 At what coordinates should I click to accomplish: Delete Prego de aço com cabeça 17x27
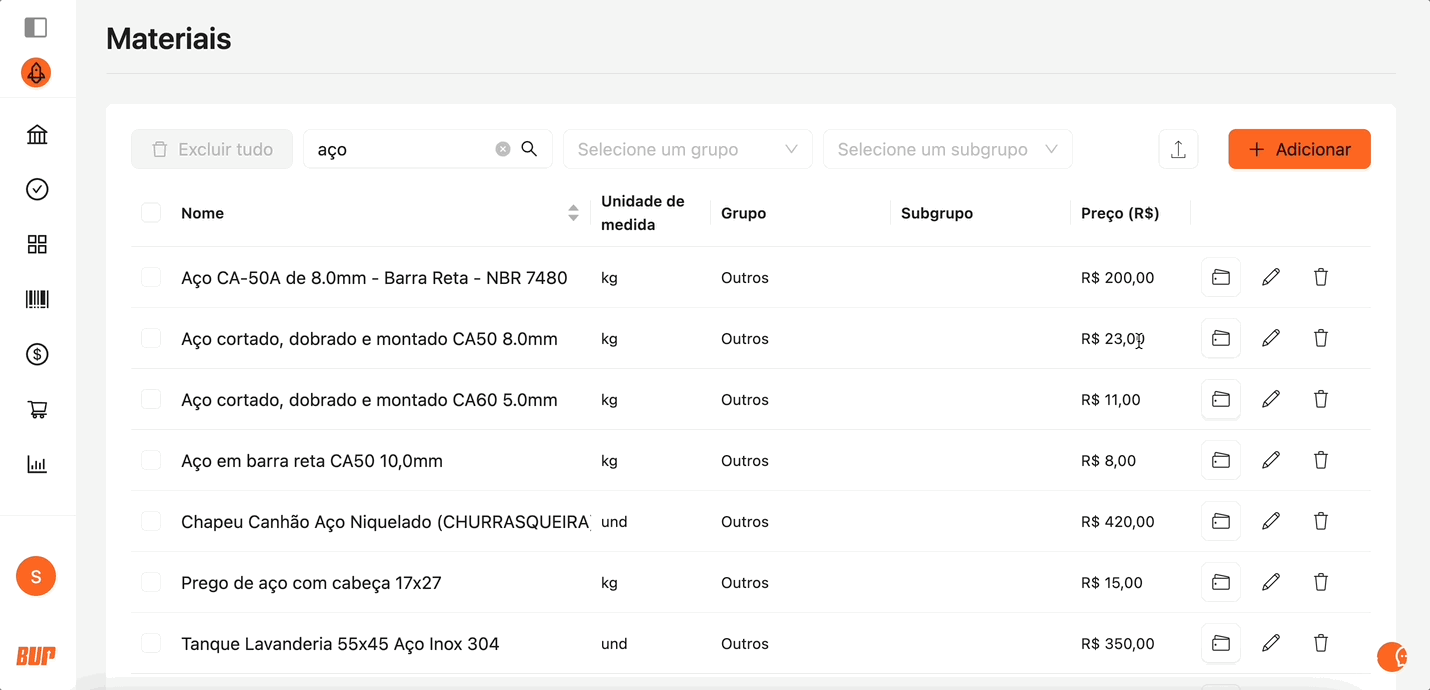click(1320, 582)
